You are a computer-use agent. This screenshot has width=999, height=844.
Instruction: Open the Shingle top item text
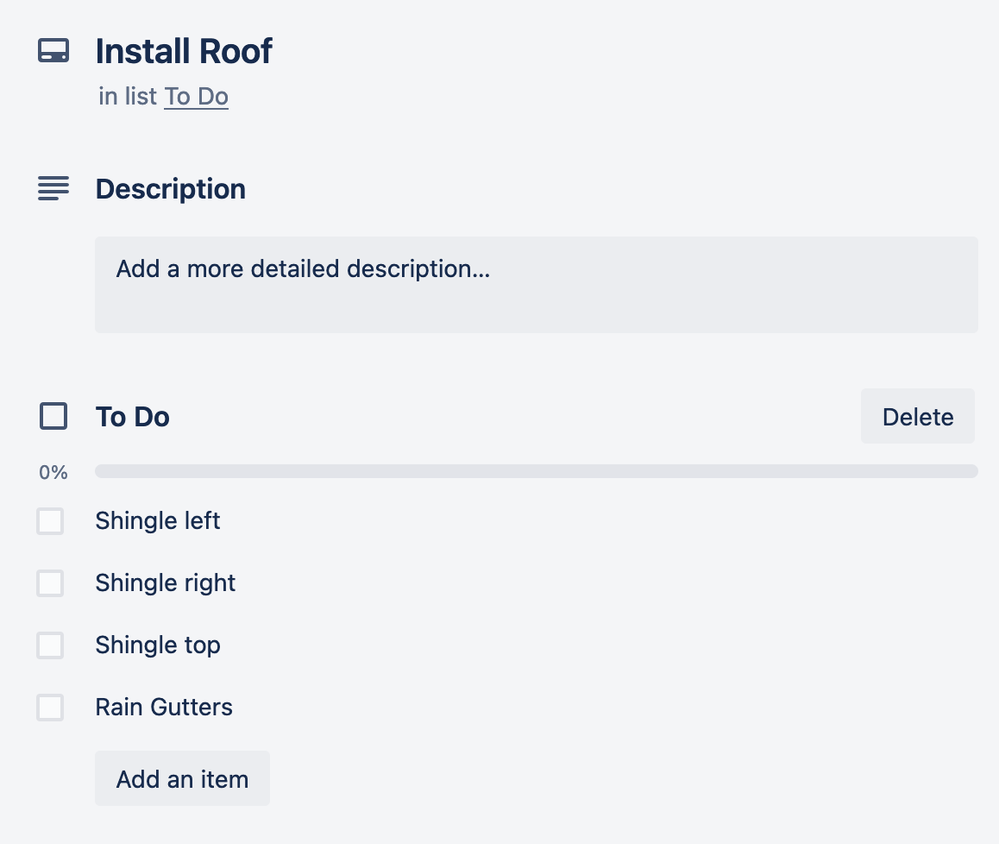coord(158,645)
